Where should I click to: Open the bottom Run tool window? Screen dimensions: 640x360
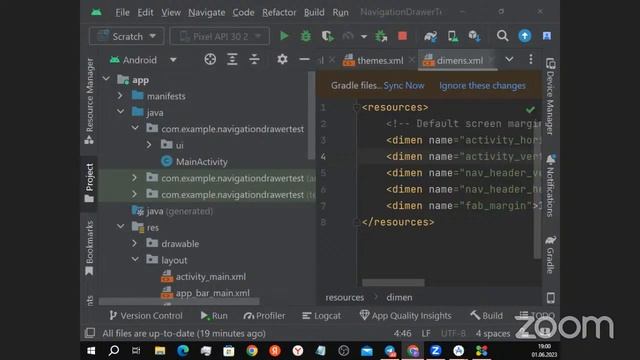[214, 316]
